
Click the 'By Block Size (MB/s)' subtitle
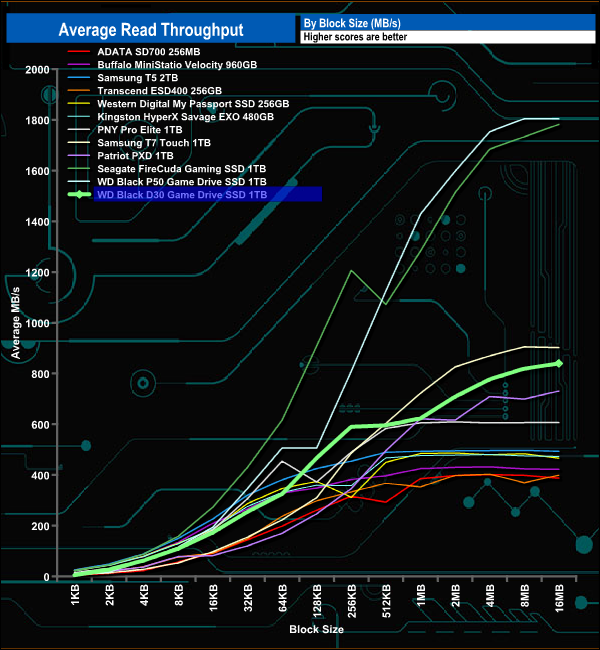tap(352, 23)
